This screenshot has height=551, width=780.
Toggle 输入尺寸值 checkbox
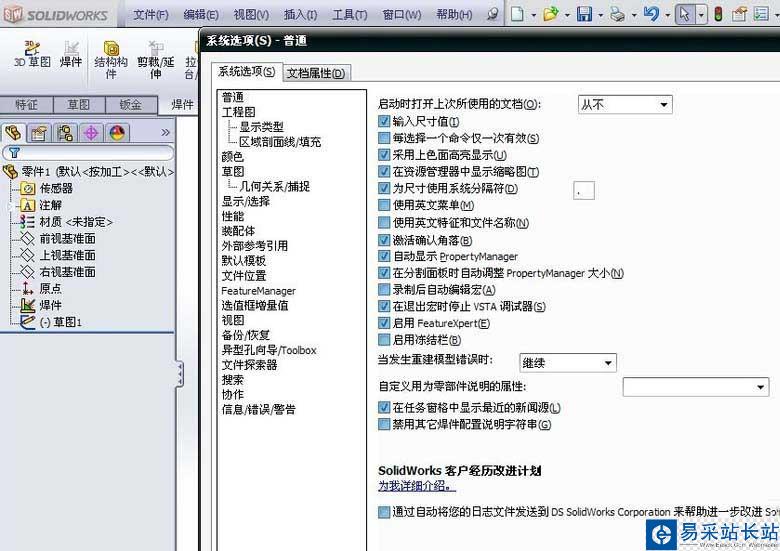pyautogui.click(x=384, y=121)
